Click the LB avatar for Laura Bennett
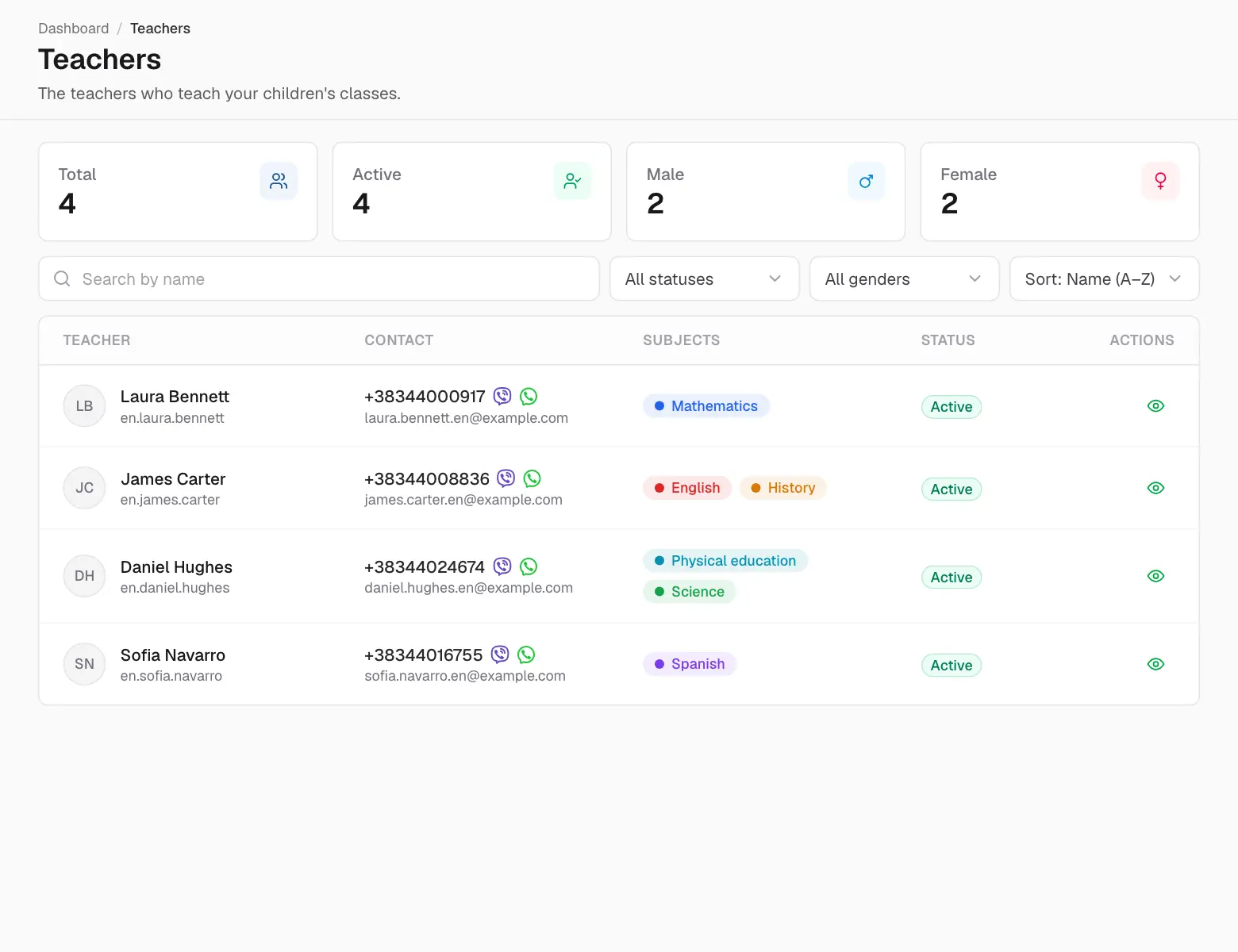The image size is (1238, 952). [x=84, y=406]
